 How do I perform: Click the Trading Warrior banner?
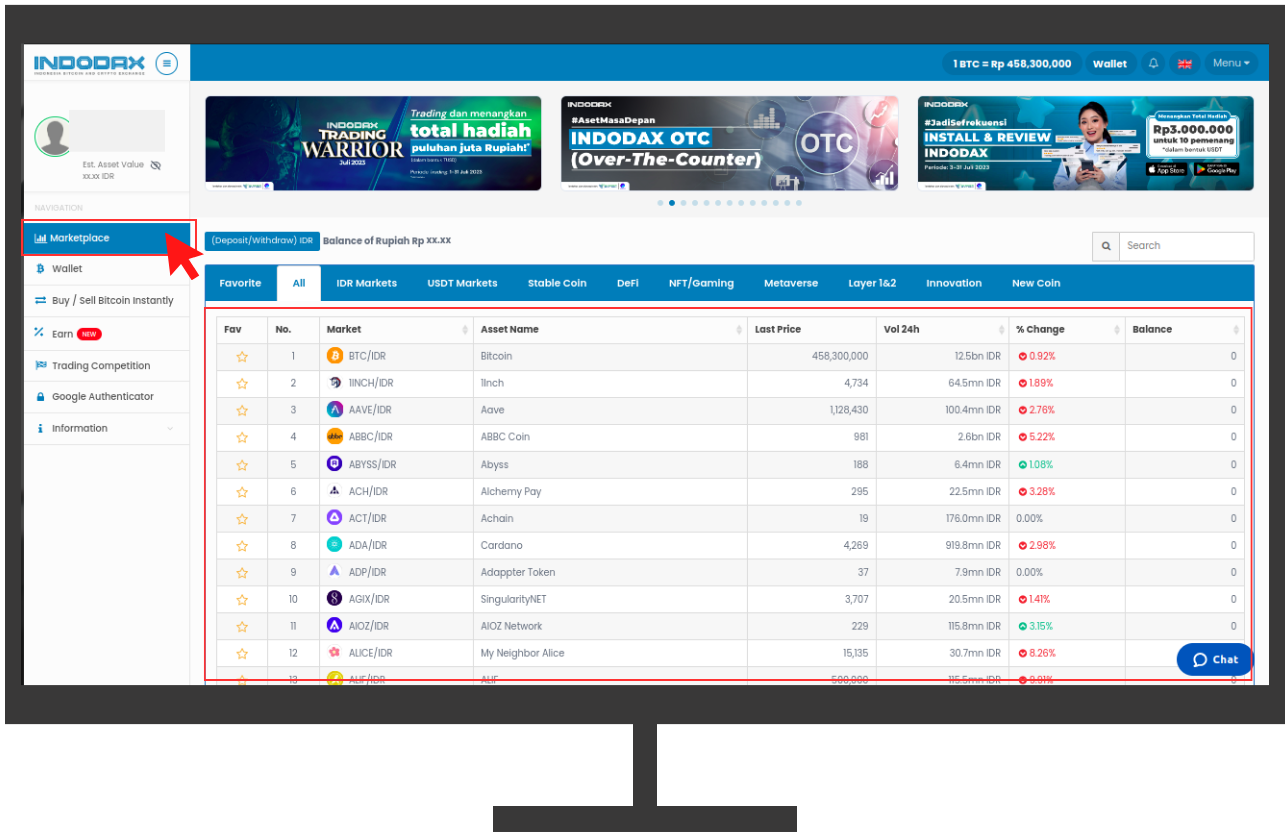click(373, 143)
